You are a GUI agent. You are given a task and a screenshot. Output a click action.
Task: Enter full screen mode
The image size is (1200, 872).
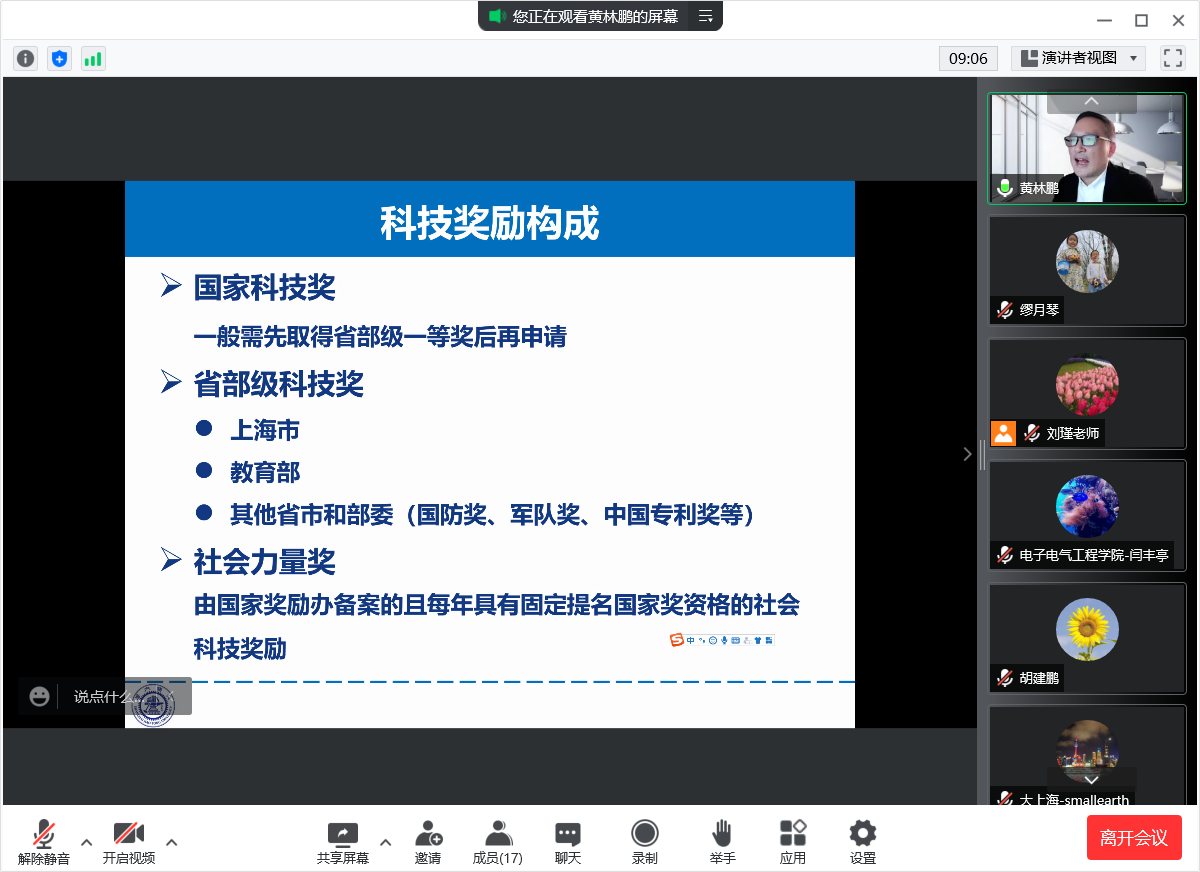[1172, 58]
